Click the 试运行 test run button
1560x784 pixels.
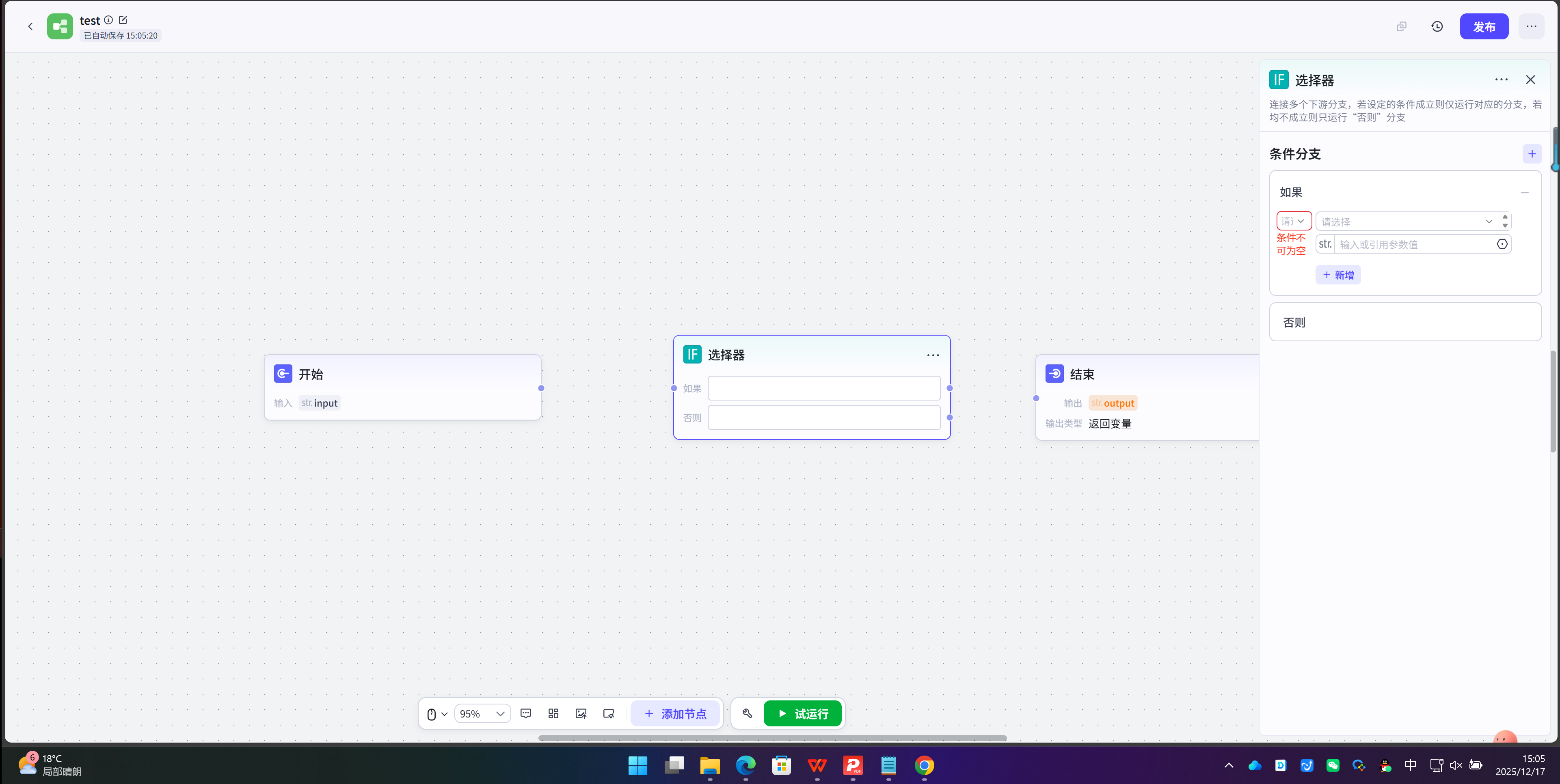click(802, 714)
